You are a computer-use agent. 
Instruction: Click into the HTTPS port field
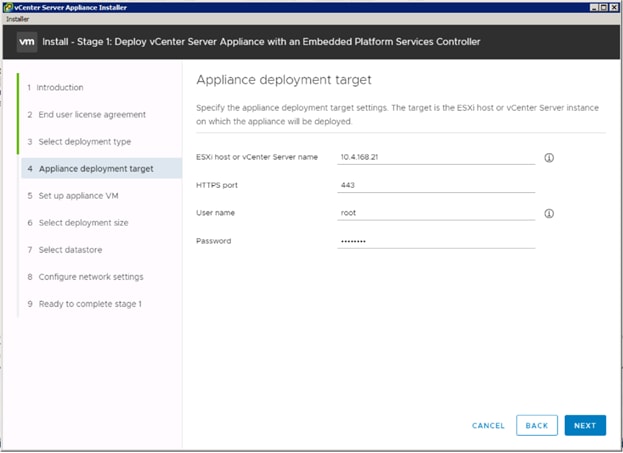[x=436, y=185]
